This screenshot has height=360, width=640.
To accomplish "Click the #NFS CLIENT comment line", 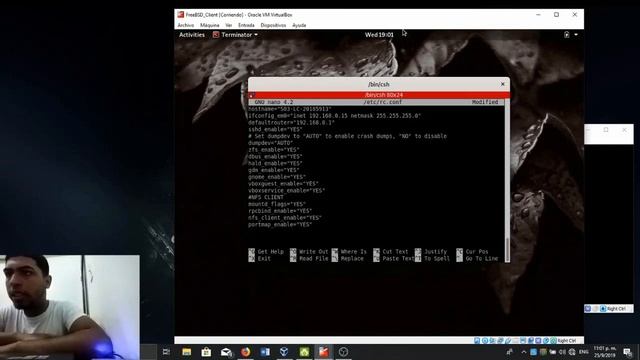I will coord(266,197).
